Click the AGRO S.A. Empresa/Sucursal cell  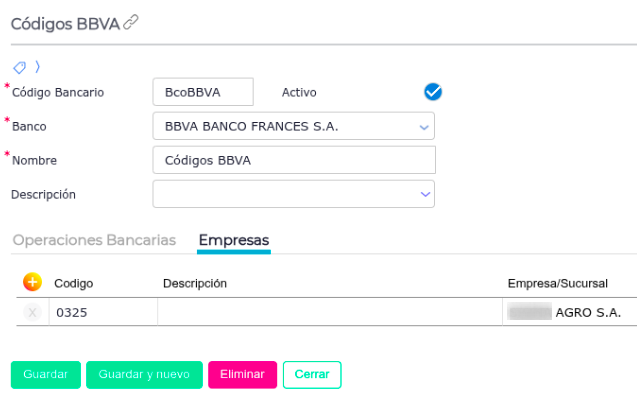click(x=570, y=312)
